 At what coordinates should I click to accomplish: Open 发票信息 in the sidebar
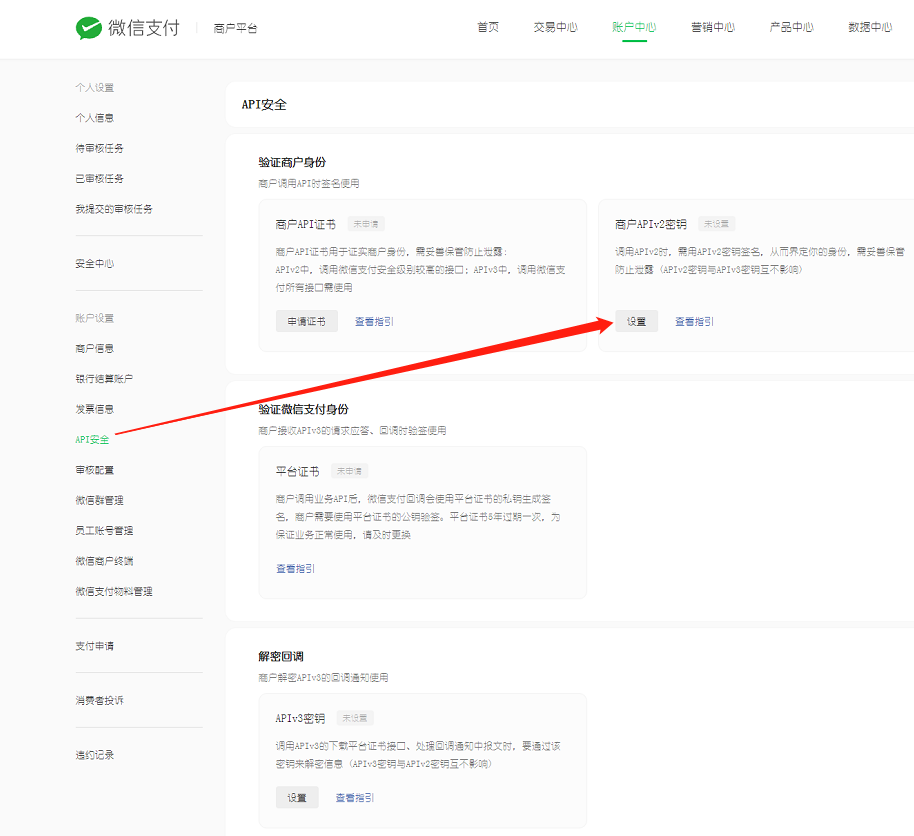click(x=94, y=409)
